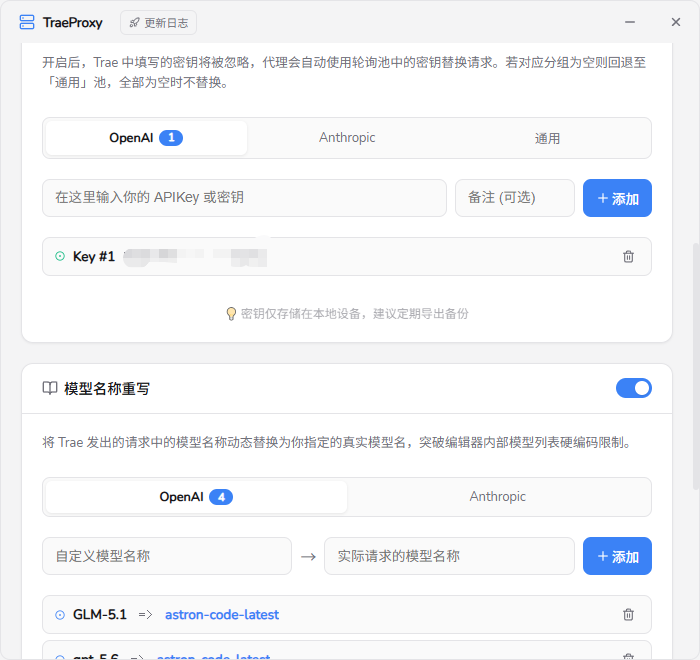700x660 pixels.
Task: Toggle Key #1 status circle icon
Action: point(60,256)
